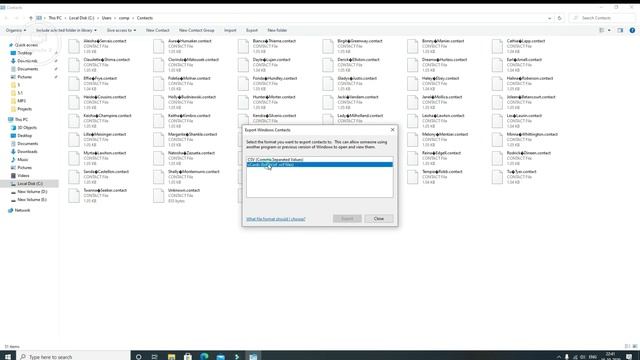Click 'Local Disk (C:)' in address breadcrumb

pos(82,18)
